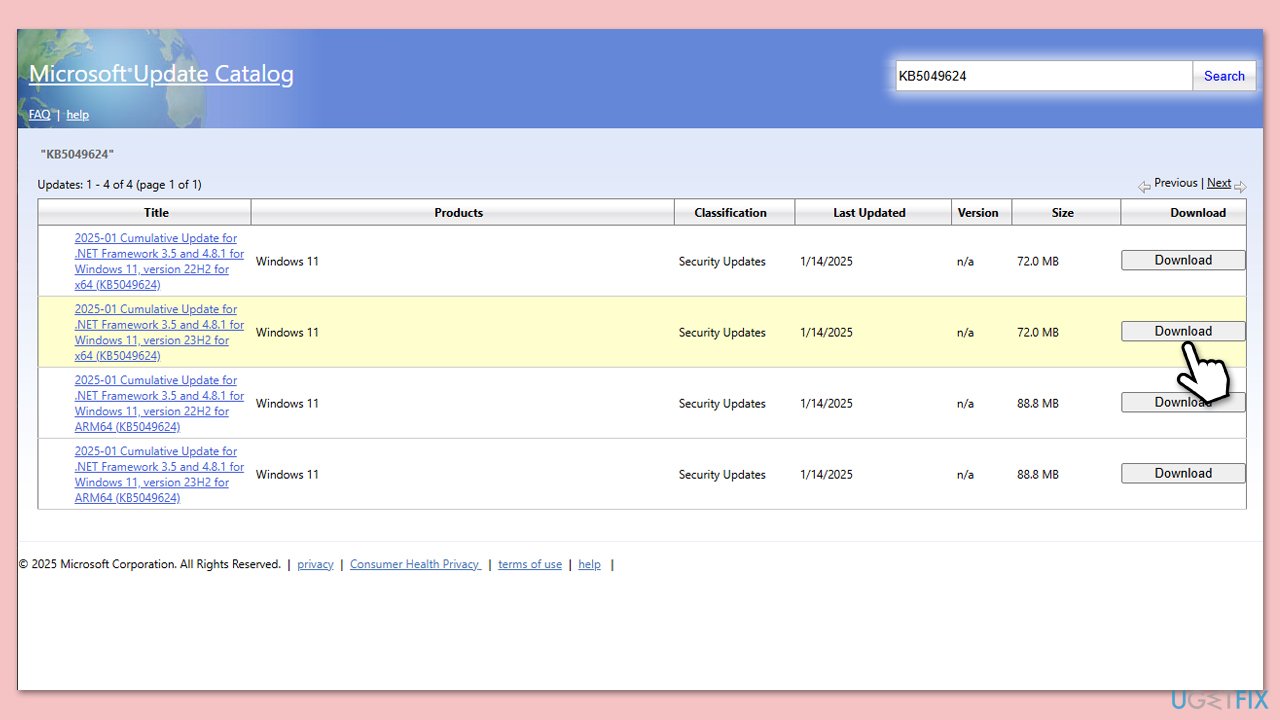
Task: Download the 23H2 ARM64 update
Action: point(1183,474)
